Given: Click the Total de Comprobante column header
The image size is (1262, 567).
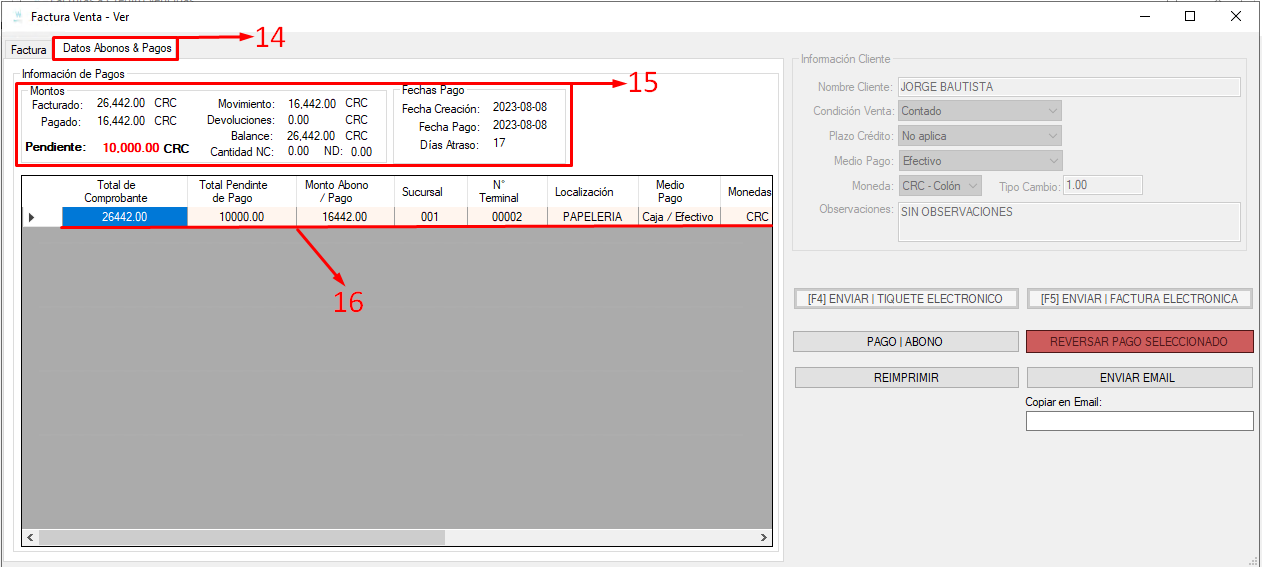Looking at the screenshot, I should (x=124, y=192).
